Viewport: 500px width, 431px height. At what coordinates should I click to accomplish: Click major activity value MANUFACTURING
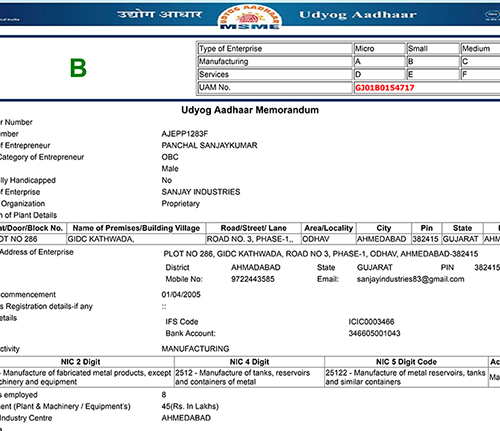pyautogui.click(x=195, y=349)
